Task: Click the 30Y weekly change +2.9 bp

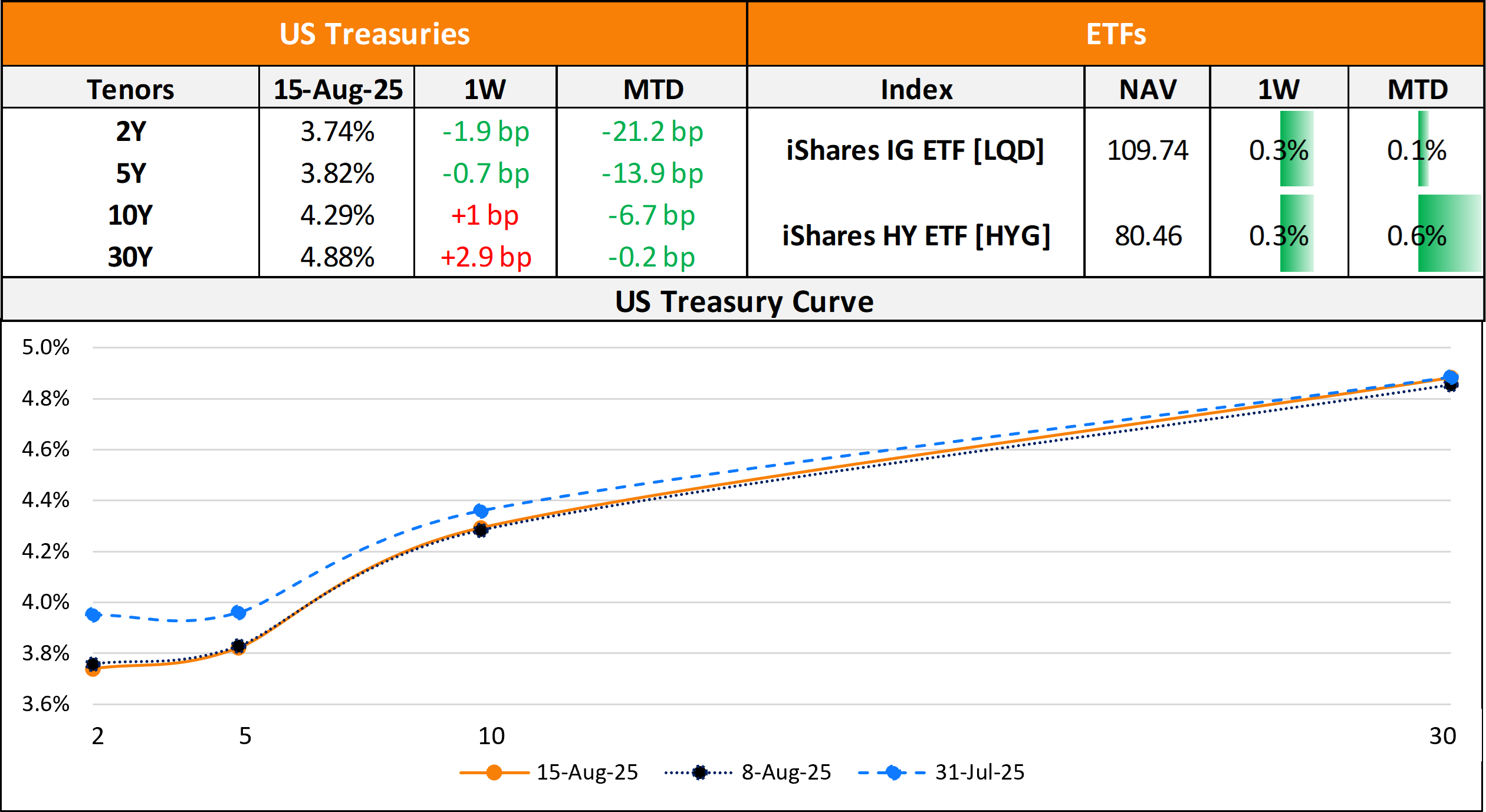Action: [x=486, y=257]
